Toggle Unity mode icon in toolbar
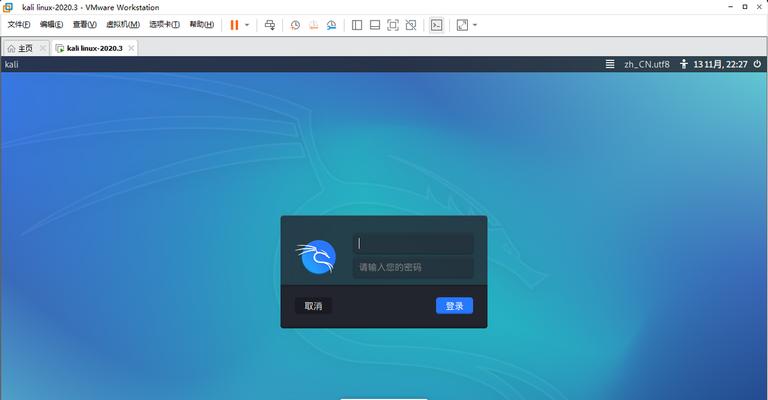This screenshot has width=768, height=400. click(413, 25)
